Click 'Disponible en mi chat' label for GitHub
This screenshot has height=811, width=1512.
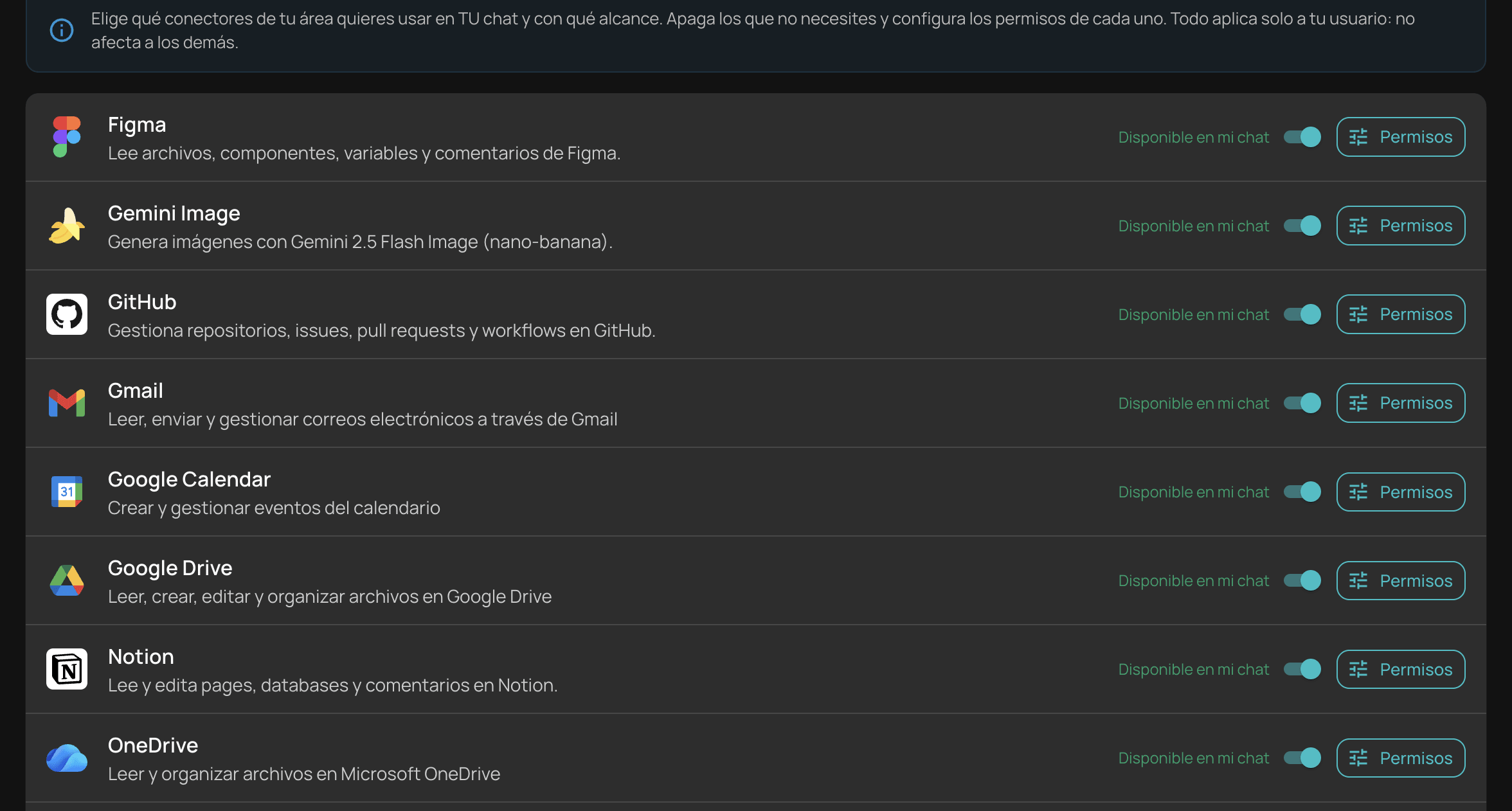1194,314
